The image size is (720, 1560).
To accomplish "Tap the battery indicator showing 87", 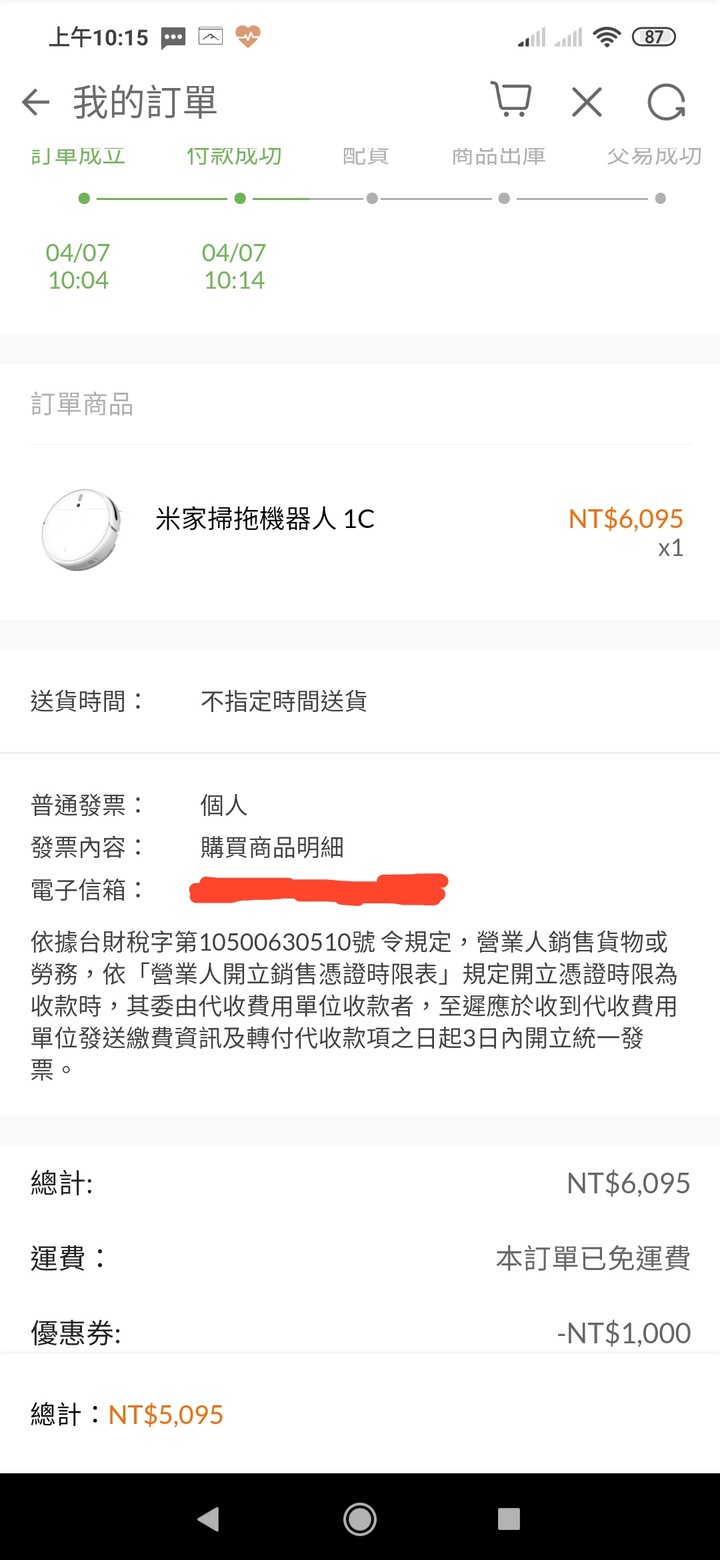I will (x=654, y=37).
